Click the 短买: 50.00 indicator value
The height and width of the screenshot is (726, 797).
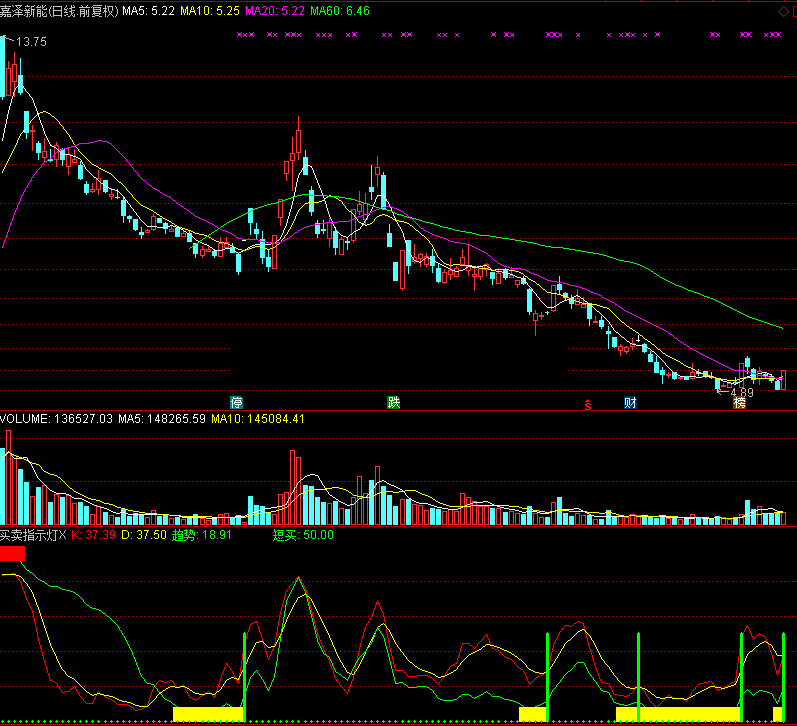(x=303, y=535)
